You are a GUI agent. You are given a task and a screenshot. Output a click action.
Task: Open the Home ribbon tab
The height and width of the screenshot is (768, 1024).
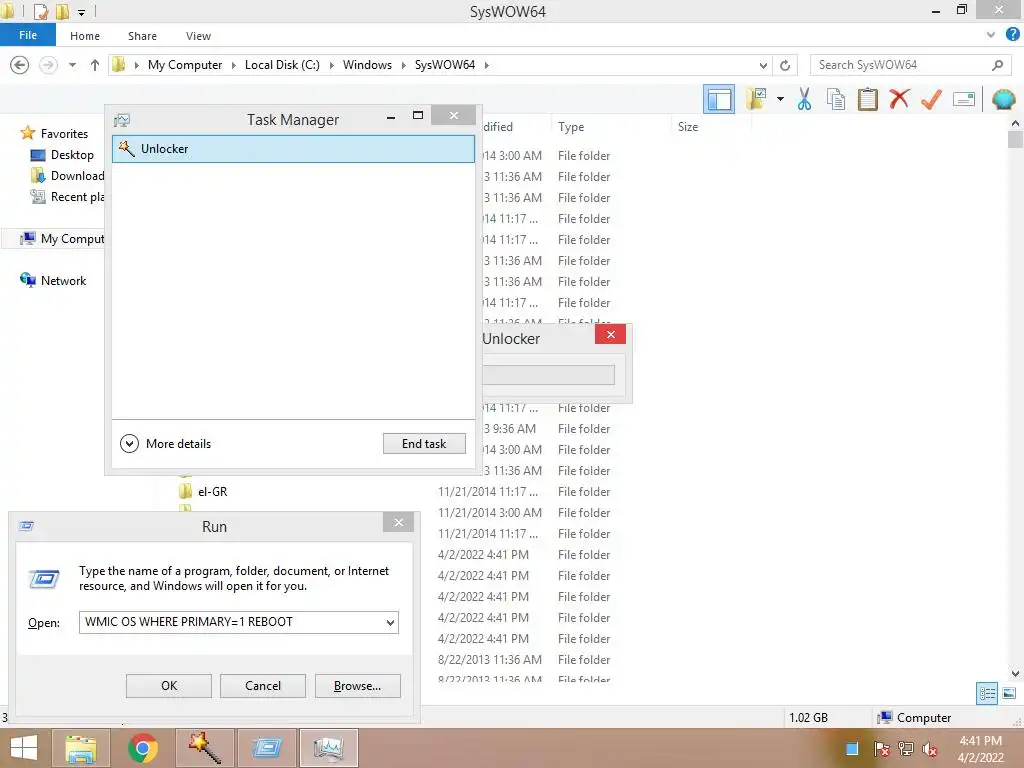[85, 36]
